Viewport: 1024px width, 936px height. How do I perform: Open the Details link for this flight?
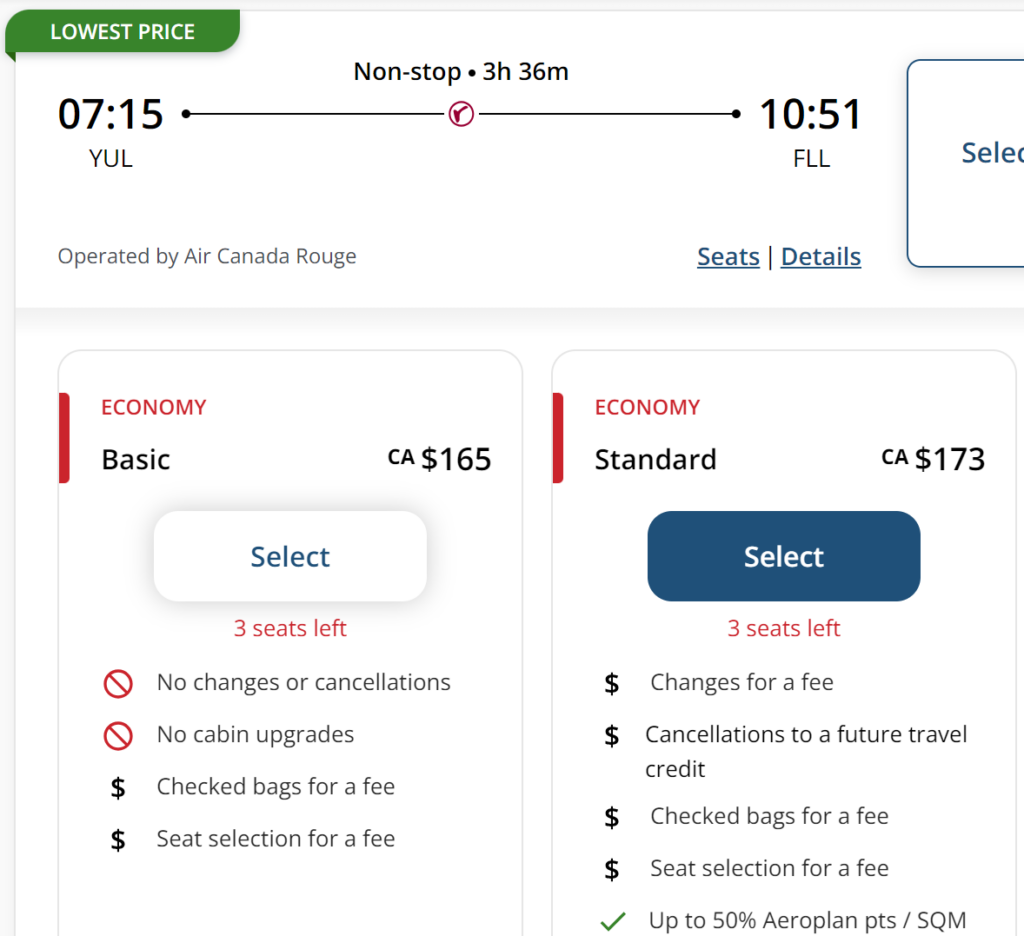pyautogui.click(x=820, y=257)
